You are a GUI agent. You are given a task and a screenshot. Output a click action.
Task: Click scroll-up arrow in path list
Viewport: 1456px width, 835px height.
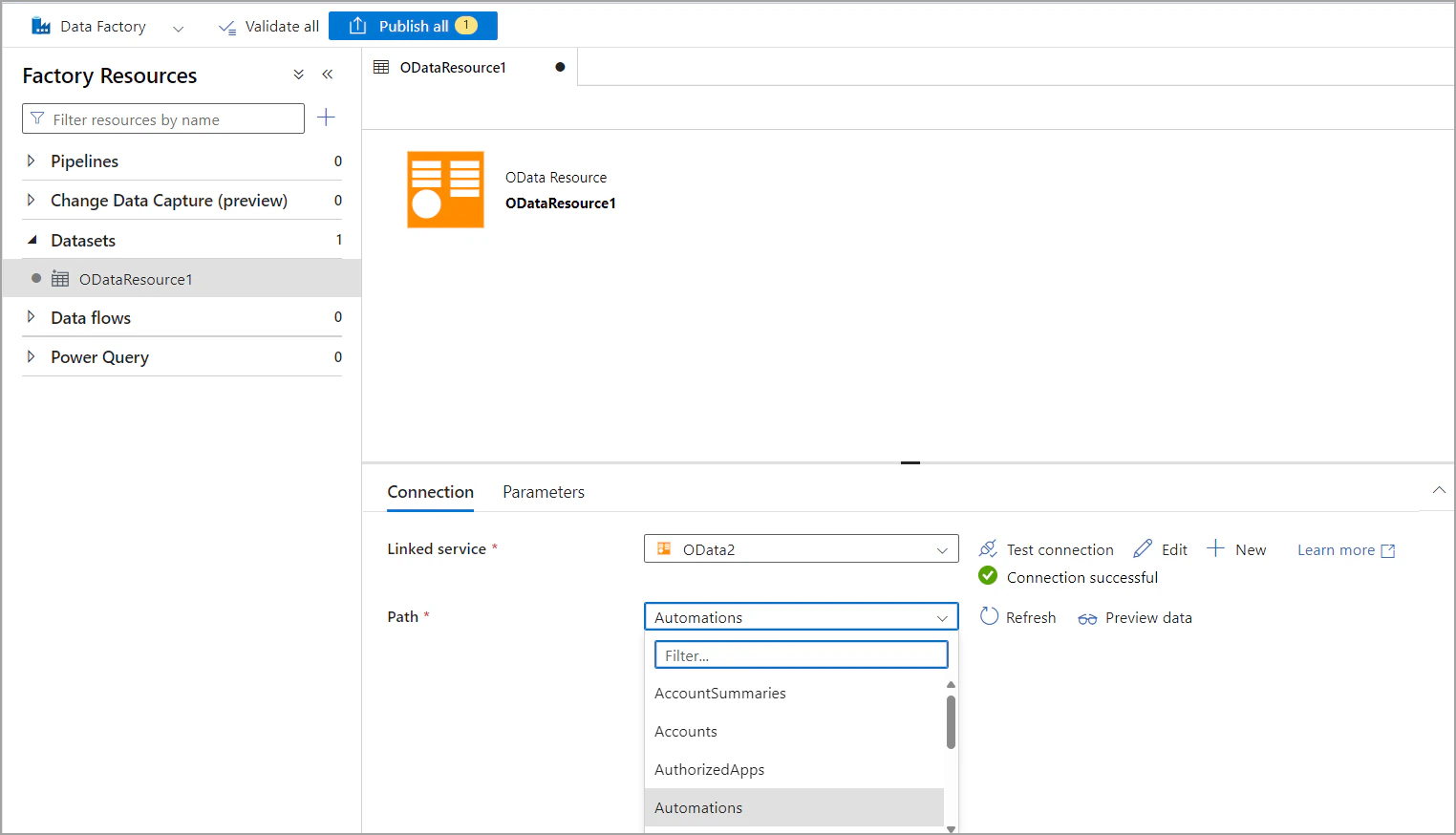click(951, 685)
